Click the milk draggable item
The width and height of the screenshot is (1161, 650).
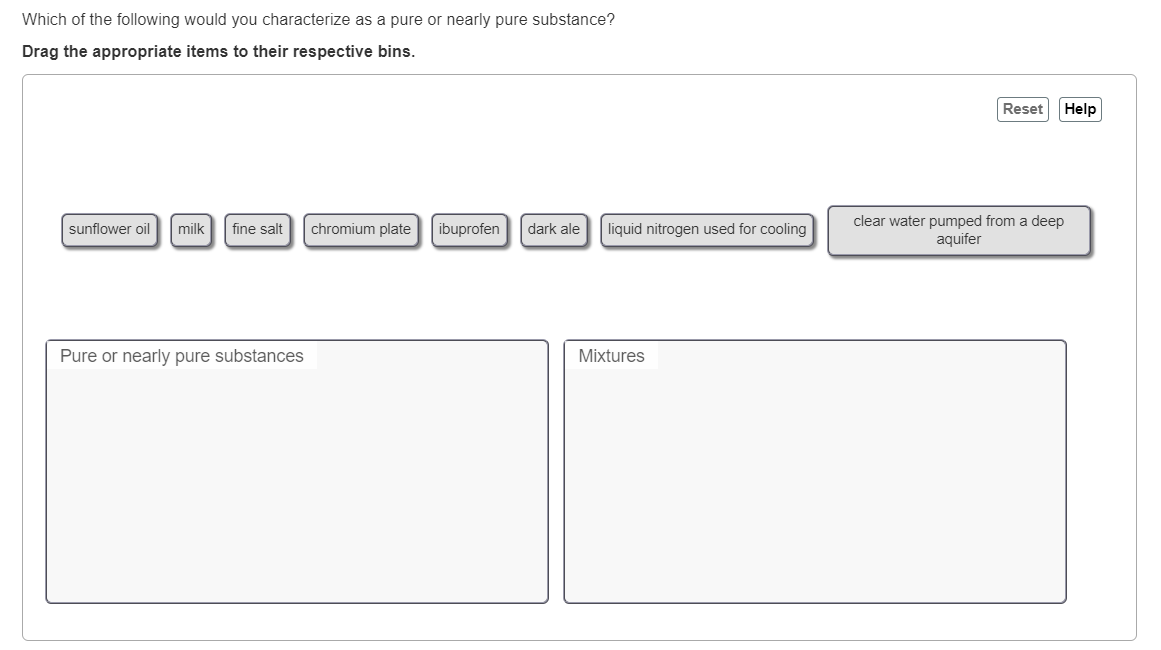pos(191,229)
